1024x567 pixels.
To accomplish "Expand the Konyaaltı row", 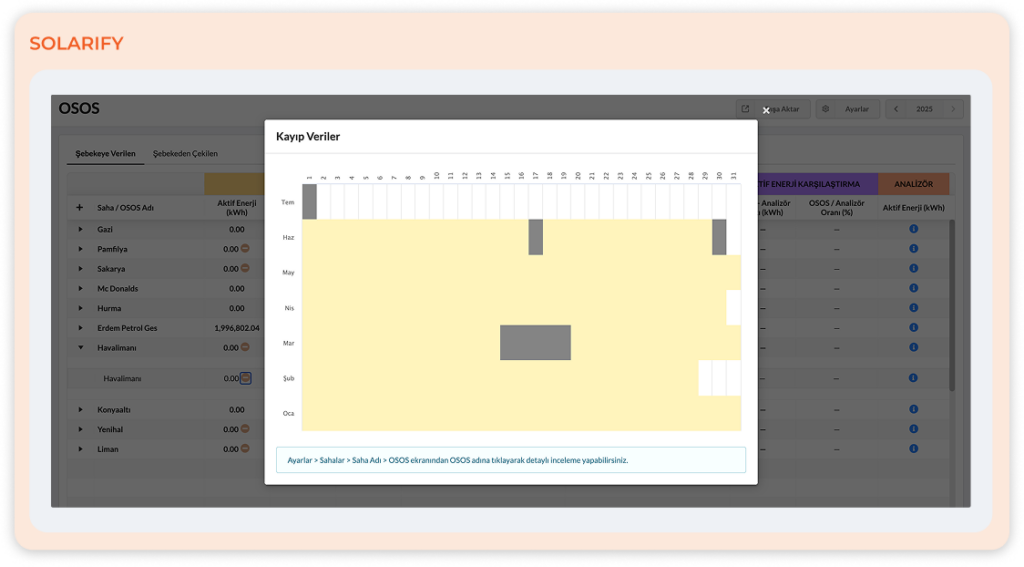I will coord(80,410).
